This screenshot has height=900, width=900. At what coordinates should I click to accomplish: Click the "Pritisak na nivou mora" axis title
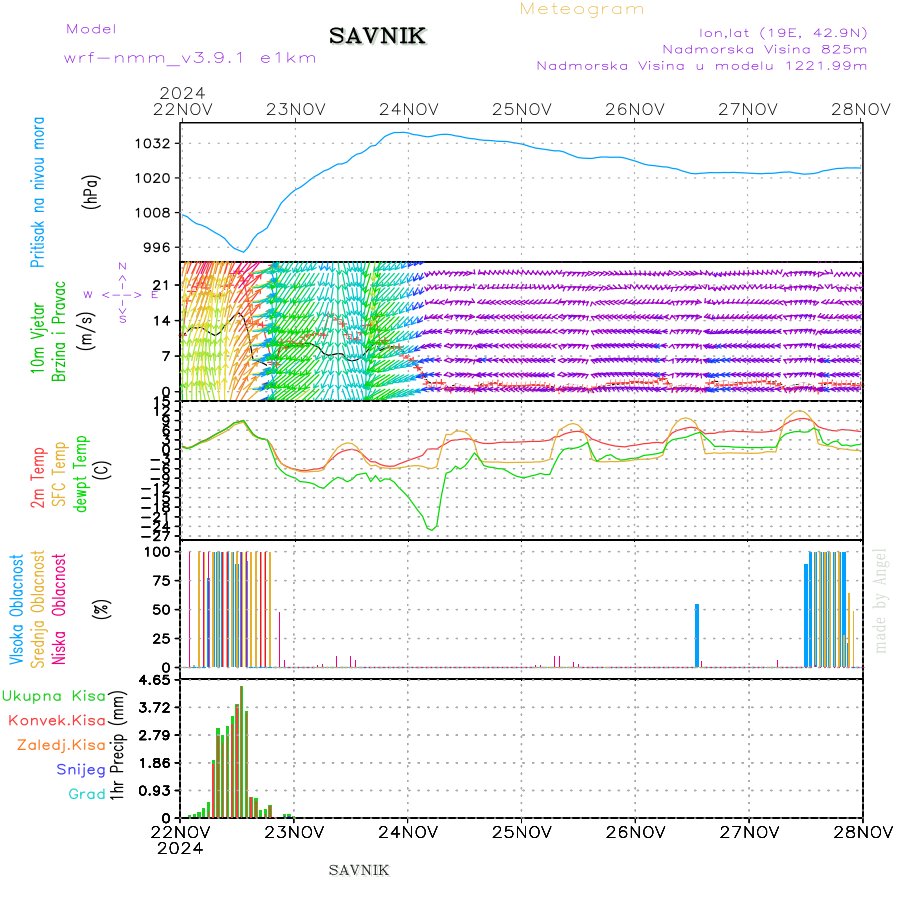37,192
